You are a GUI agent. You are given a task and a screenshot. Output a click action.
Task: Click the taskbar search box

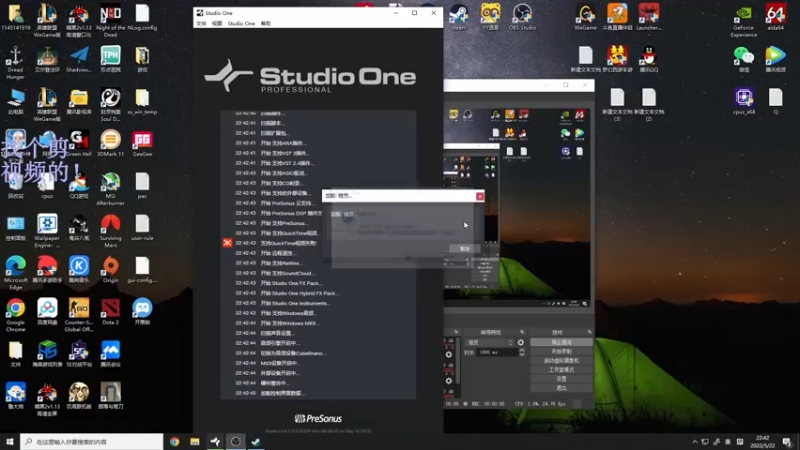click(x=92, y=442)
